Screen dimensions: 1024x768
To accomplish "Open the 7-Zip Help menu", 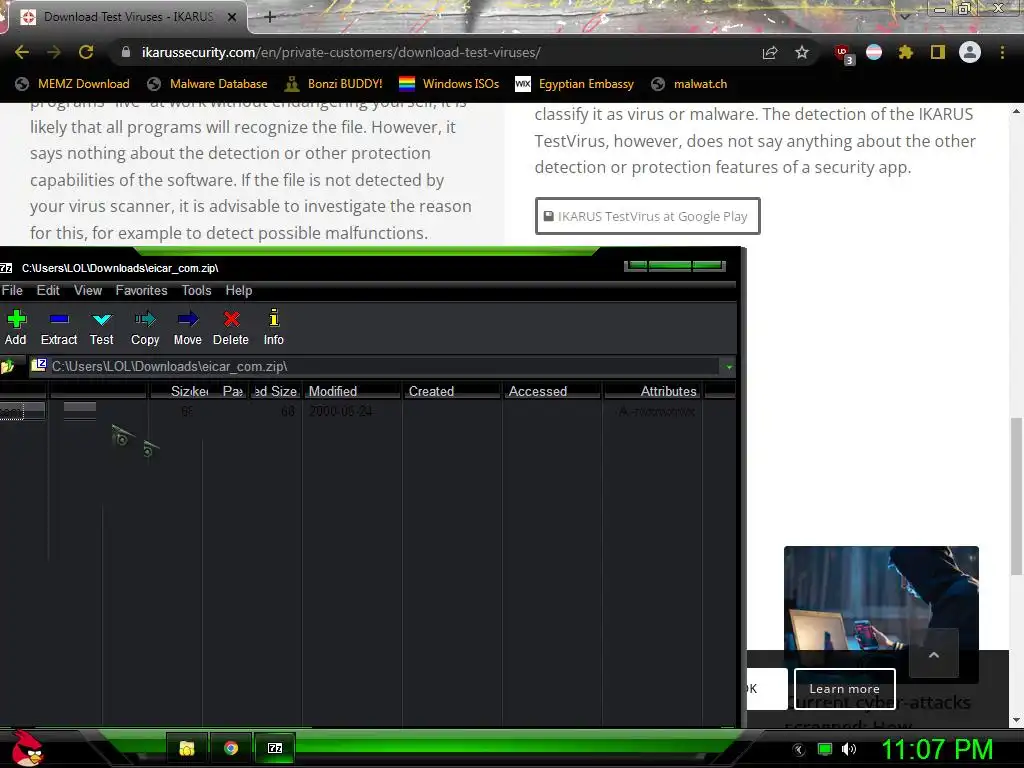I will (238, 291).
